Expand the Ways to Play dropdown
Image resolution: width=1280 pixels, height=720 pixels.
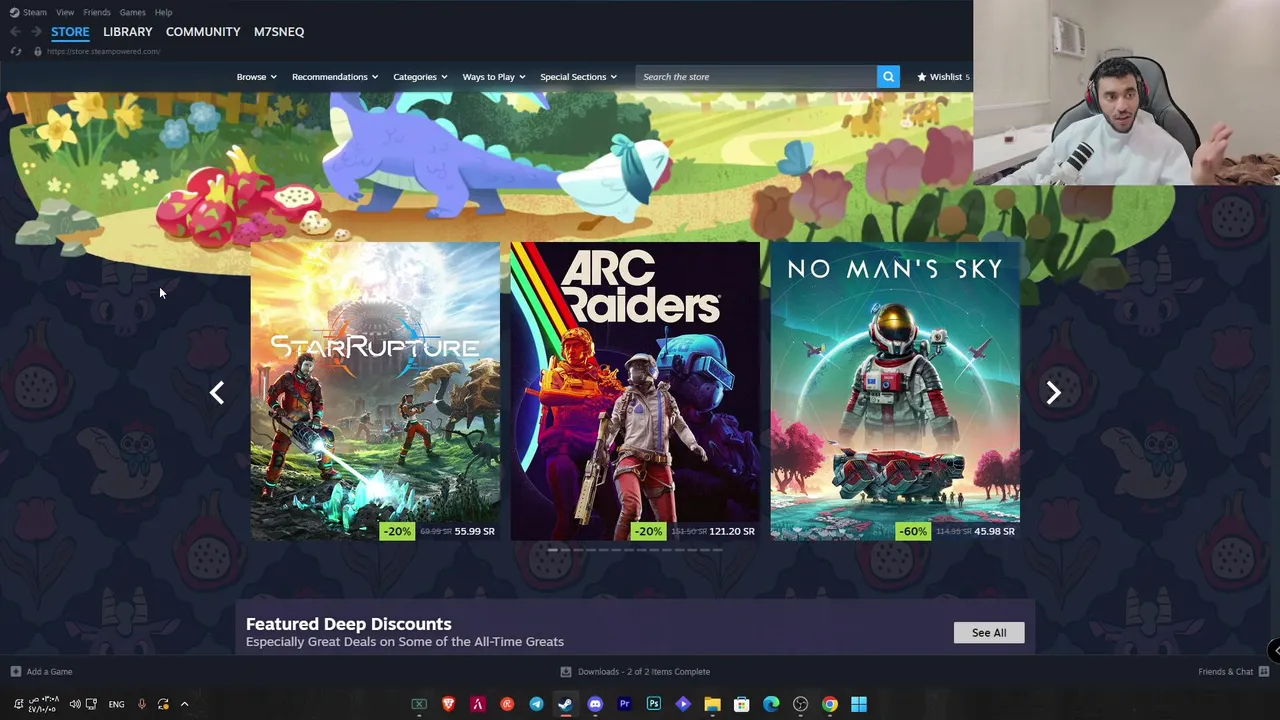click(494, 77)
